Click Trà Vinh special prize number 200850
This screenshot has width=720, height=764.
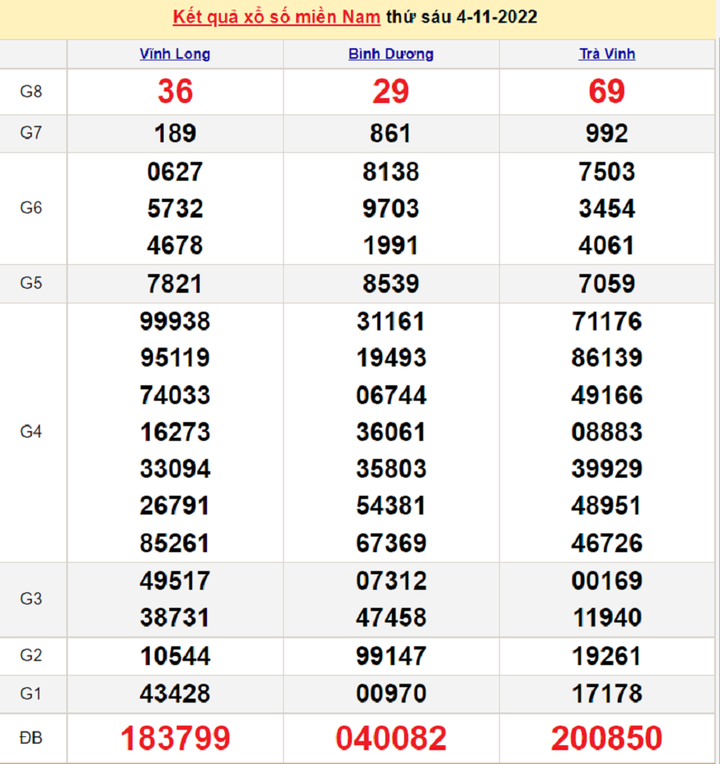[607, 738]
